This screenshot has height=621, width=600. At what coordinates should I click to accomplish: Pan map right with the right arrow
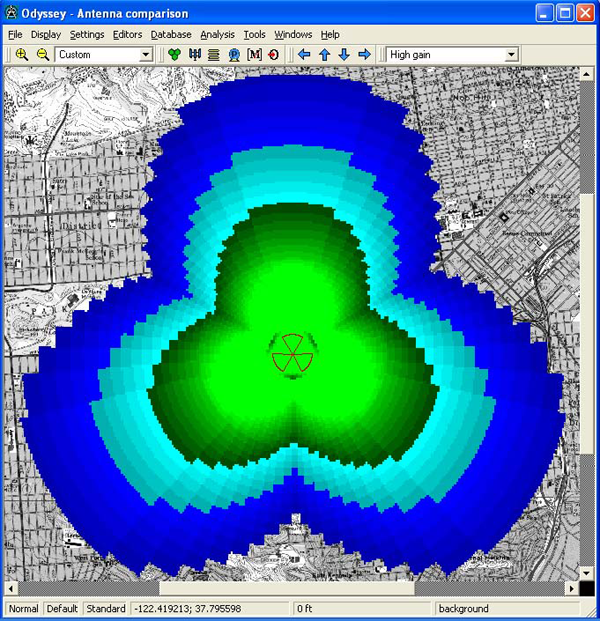[x=364, y=55]
